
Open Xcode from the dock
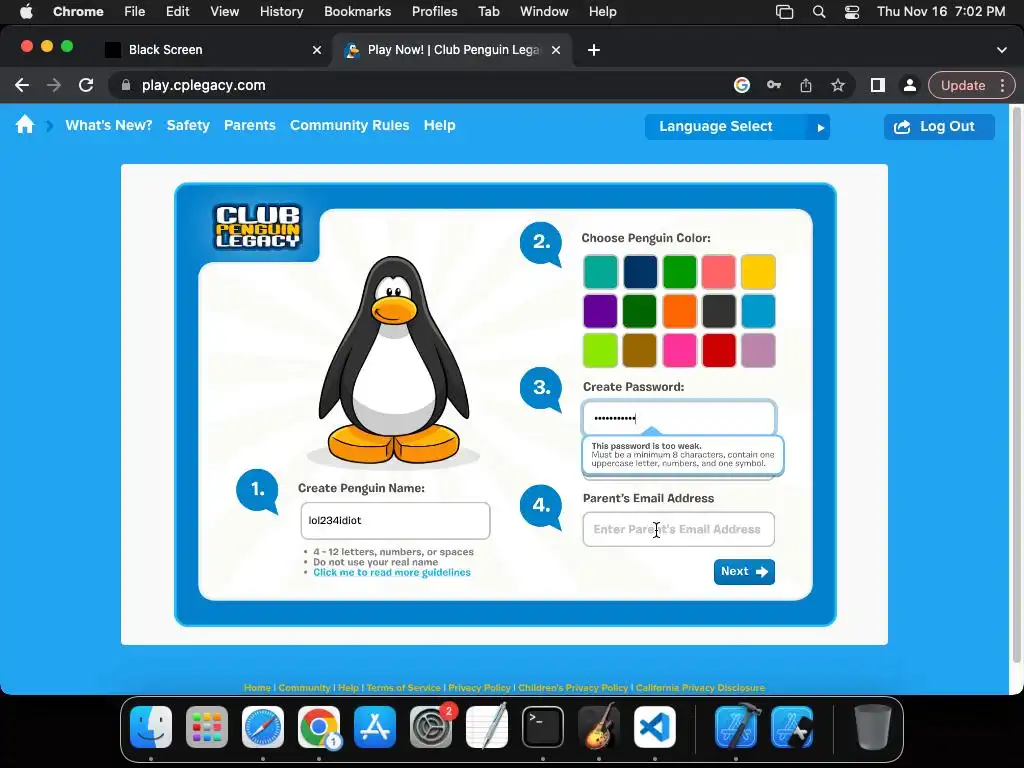pos(736,727)
